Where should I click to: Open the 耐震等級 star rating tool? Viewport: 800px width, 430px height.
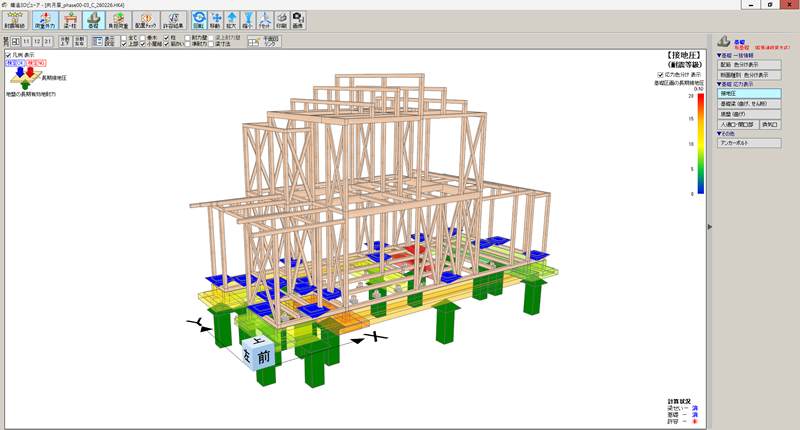pos(14,19)
